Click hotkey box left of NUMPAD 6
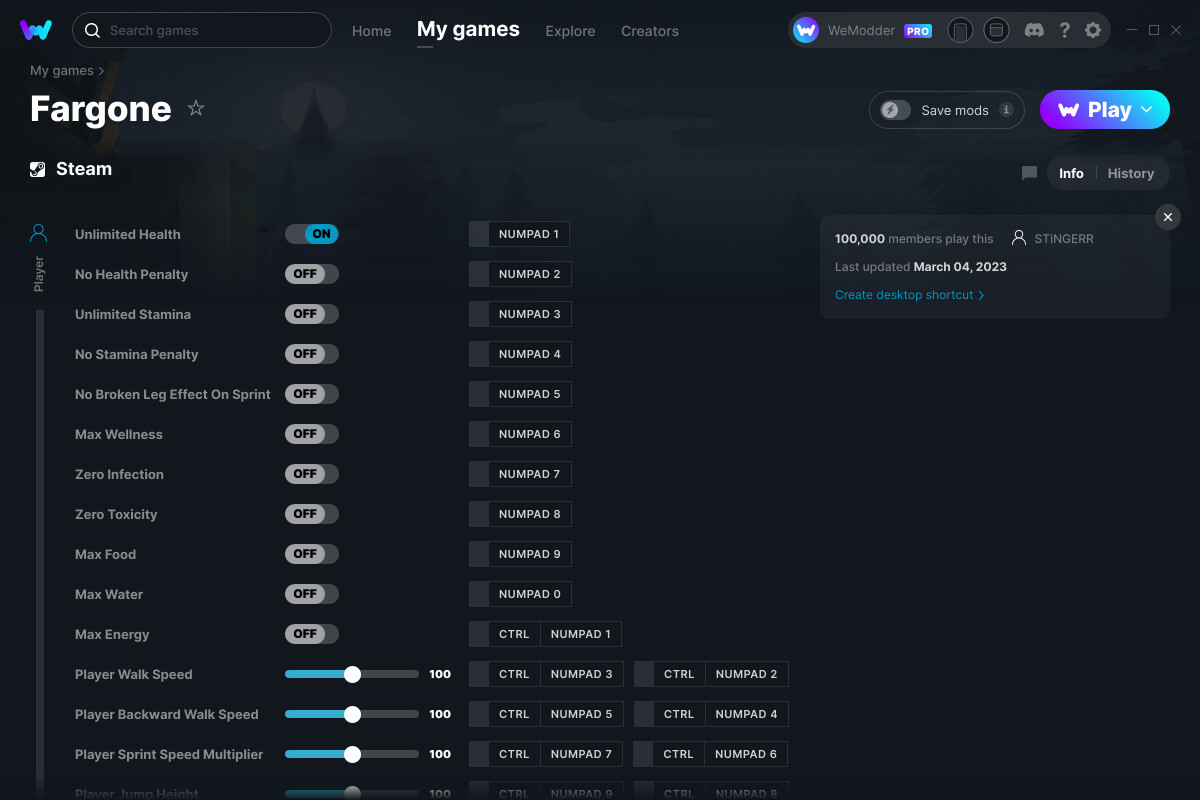The width and height of the screenshot is (1200, 800). [479, 434]
